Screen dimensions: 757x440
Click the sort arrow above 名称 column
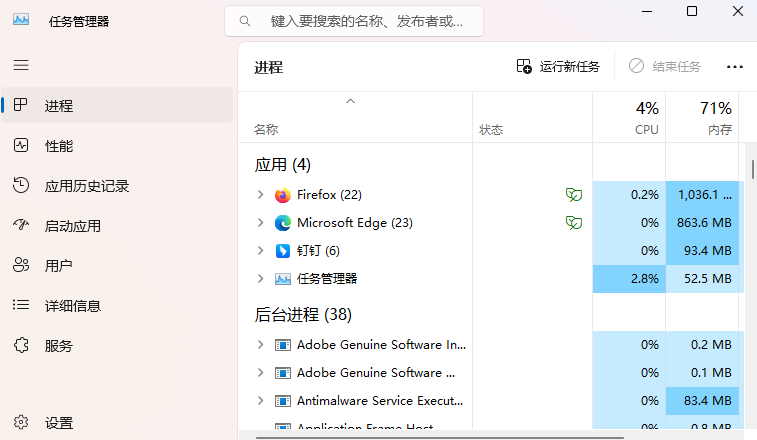coord(350,101)
